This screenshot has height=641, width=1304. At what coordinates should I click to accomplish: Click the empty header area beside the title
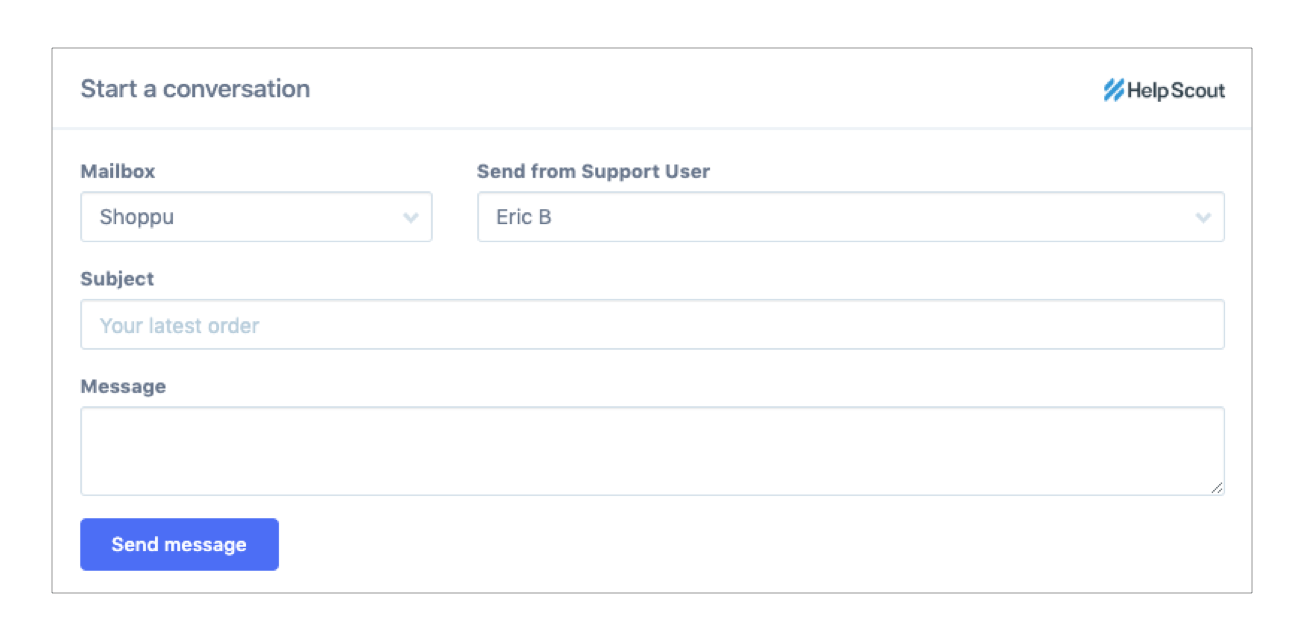point(700,89)
